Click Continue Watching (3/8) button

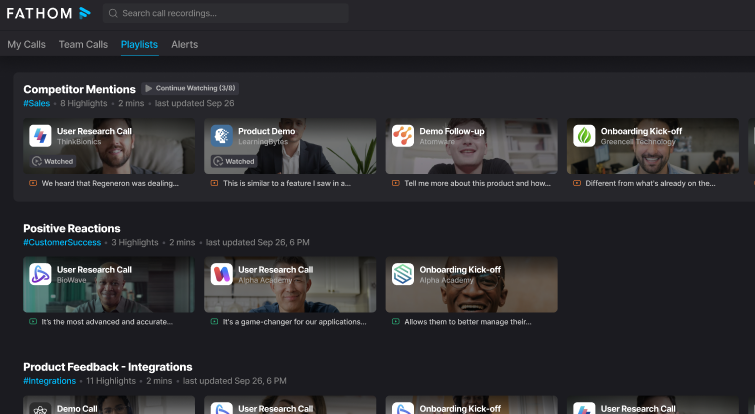click(x=190, y=89)
